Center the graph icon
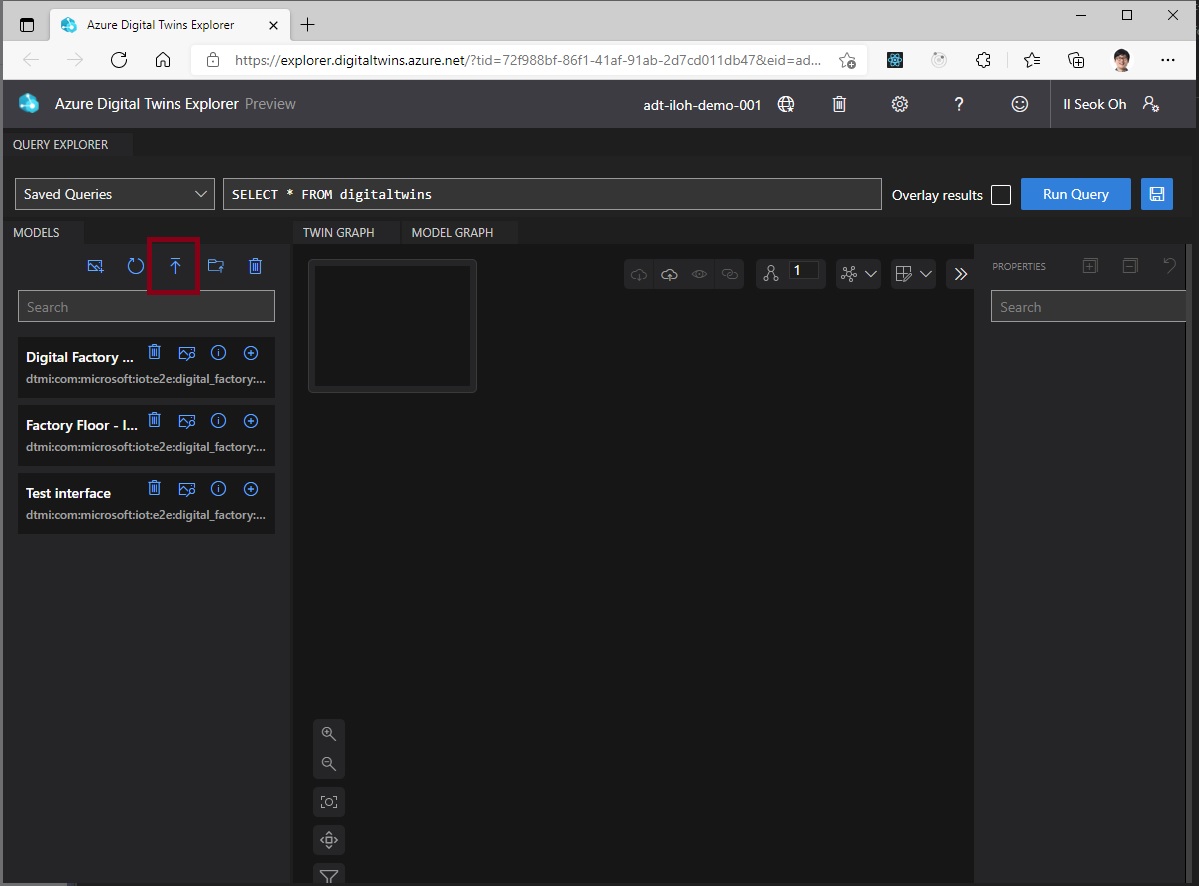Screen dimensions: 1199x886 [329, 840]
